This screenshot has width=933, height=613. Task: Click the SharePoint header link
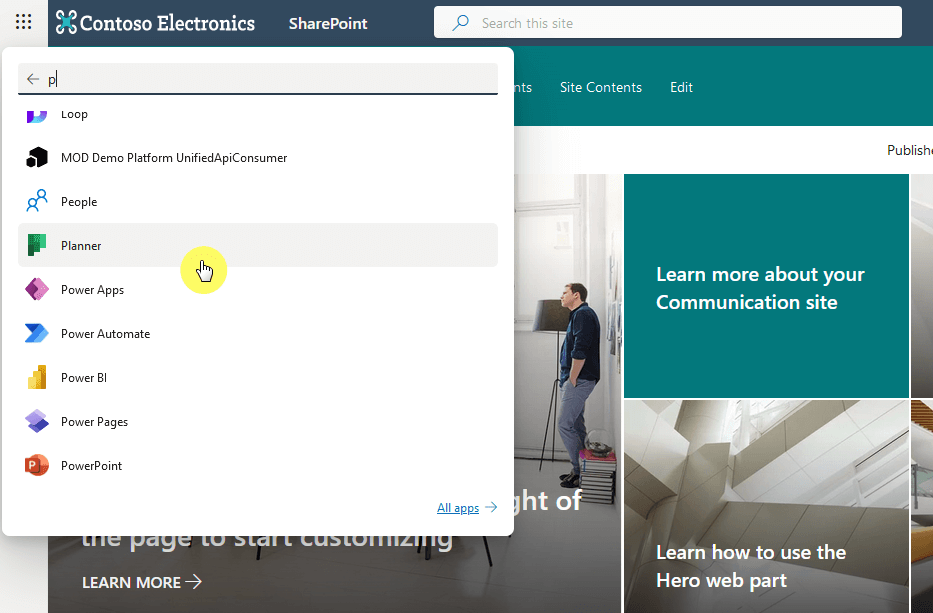click(x=328, y=23)
